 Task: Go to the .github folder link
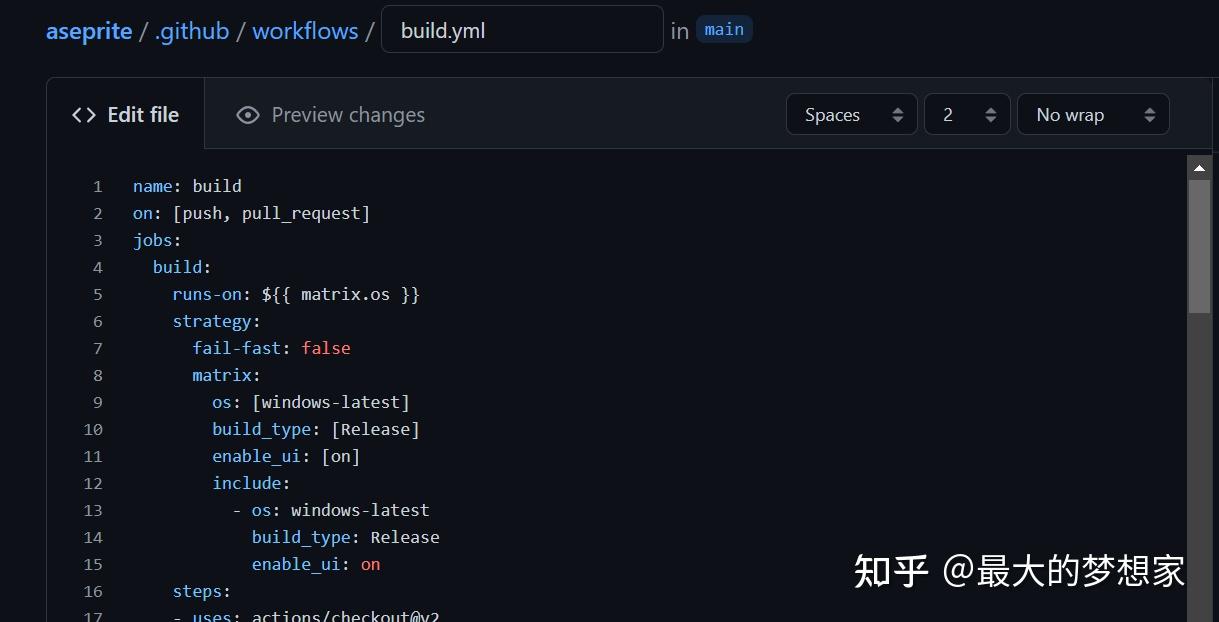pyautogui.click(x=192, y=31)
